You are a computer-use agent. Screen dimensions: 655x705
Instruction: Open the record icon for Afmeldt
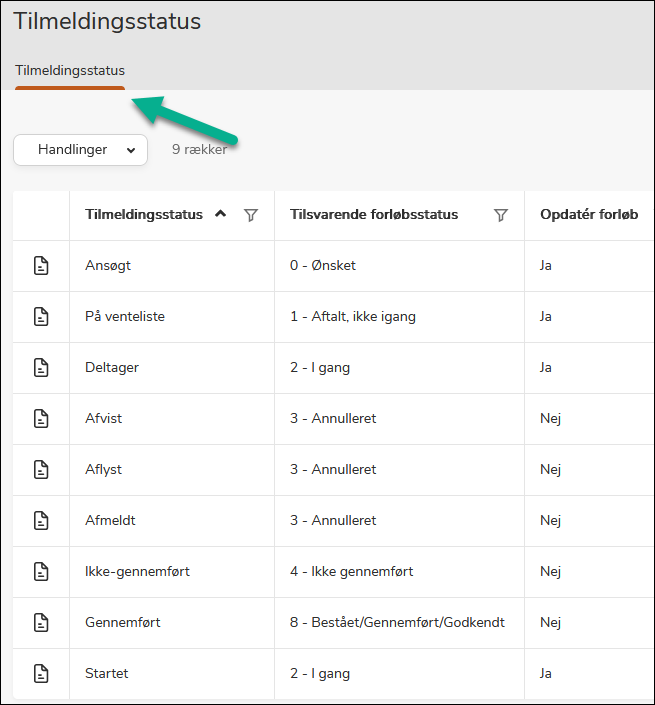[41, 521]
